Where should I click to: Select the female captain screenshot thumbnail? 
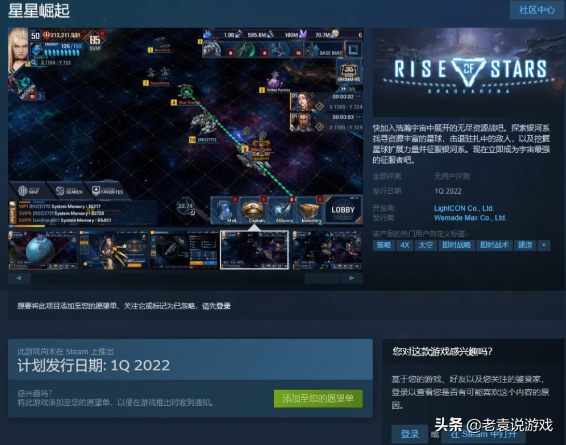point(114,250)
